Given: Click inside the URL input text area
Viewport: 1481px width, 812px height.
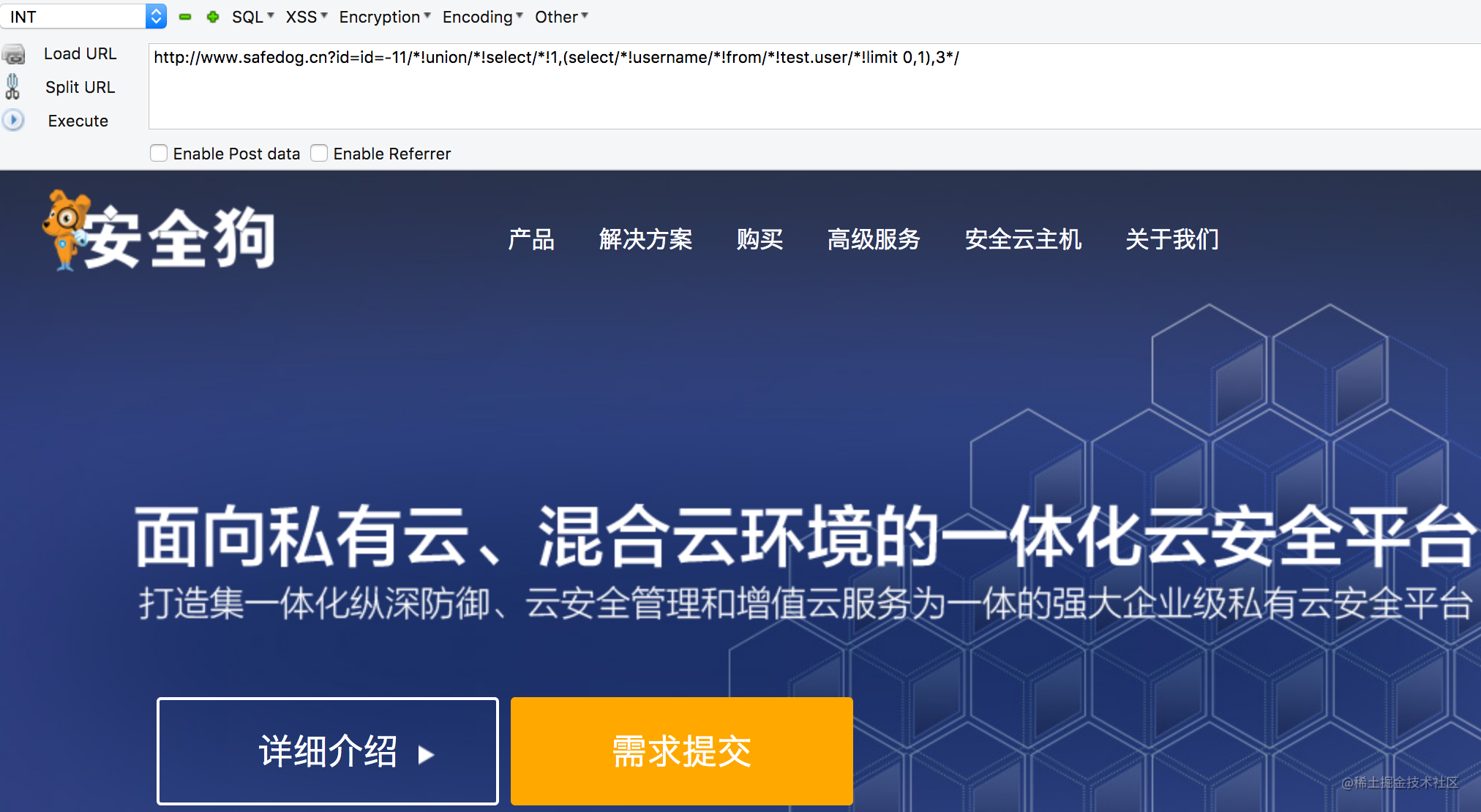Looking at the screenshot, I should pyautogui.click(x=805, y=88).
